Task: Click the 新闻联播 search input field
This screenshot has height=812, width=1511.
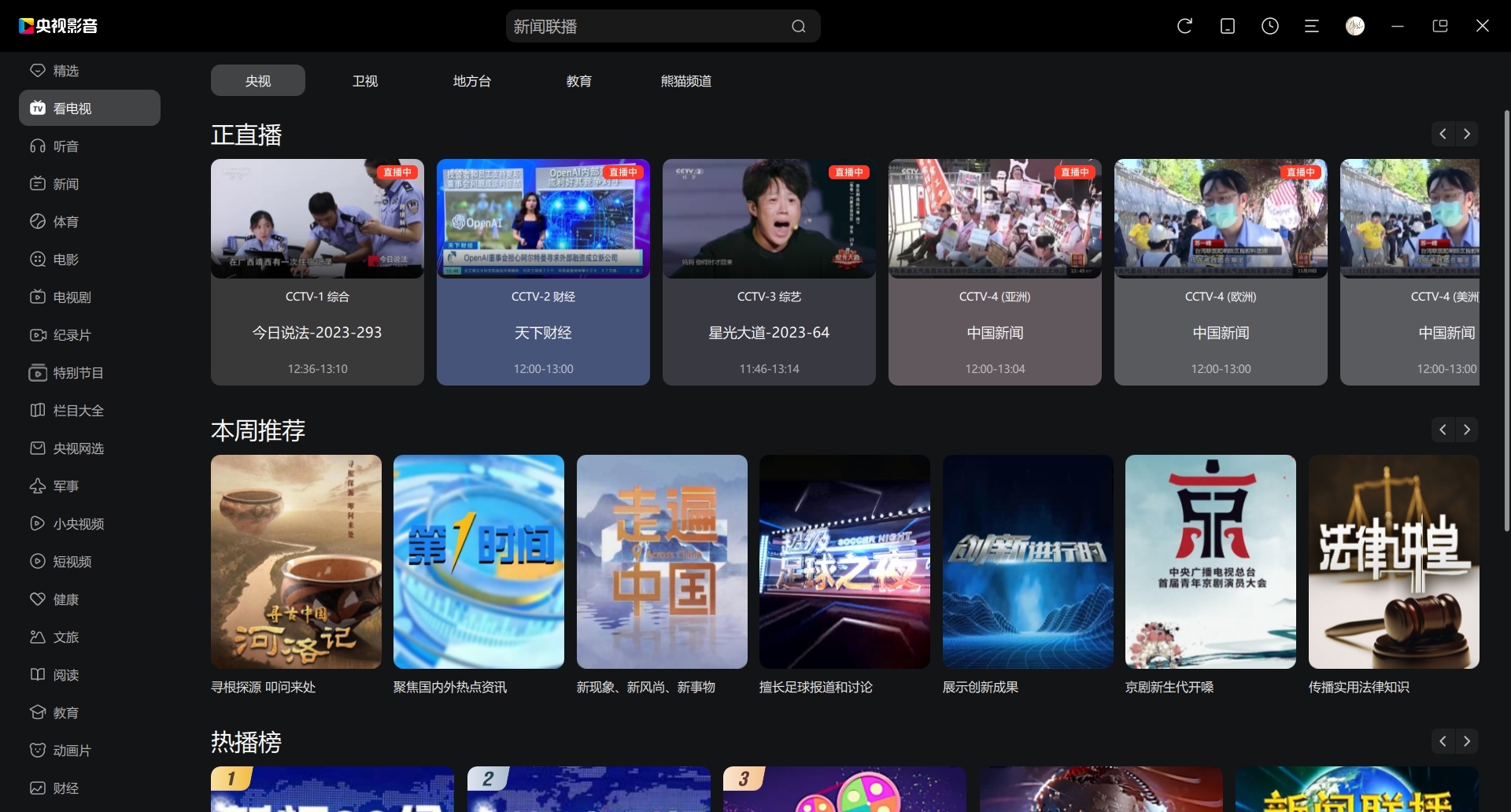Action: coord(645,27)
